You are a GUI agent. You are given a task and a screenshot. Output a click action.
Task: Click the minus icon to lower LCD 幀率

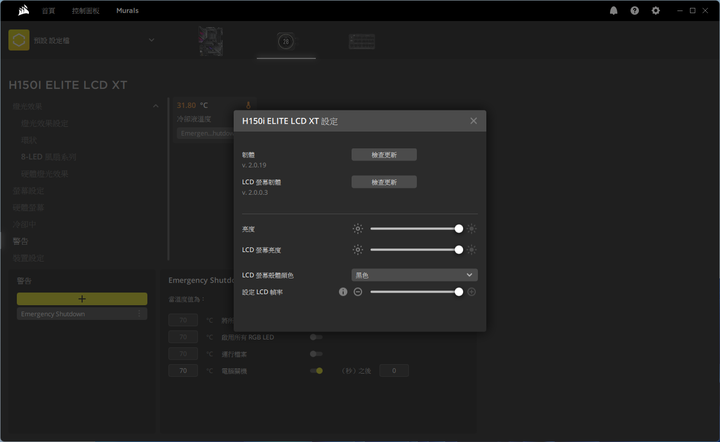(x=358, y=292)
